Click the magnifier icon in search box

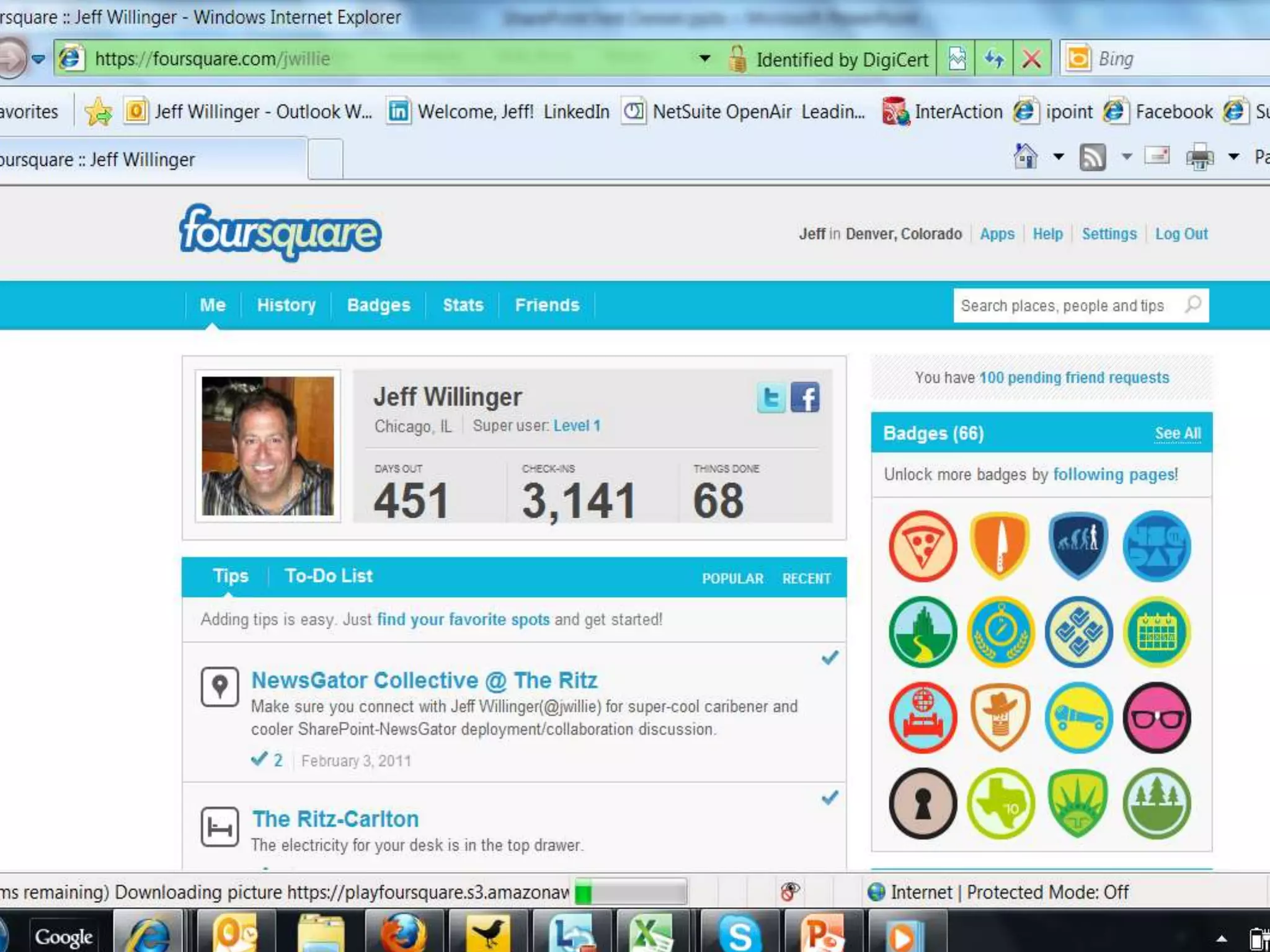click(1193, 305)
